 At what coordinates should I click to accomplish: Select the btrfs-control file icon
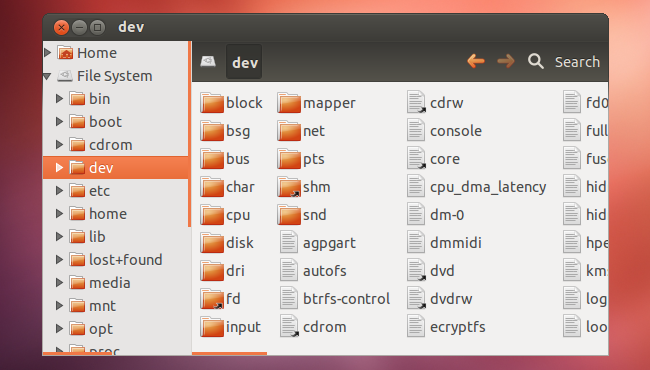[x=289, y=298]
